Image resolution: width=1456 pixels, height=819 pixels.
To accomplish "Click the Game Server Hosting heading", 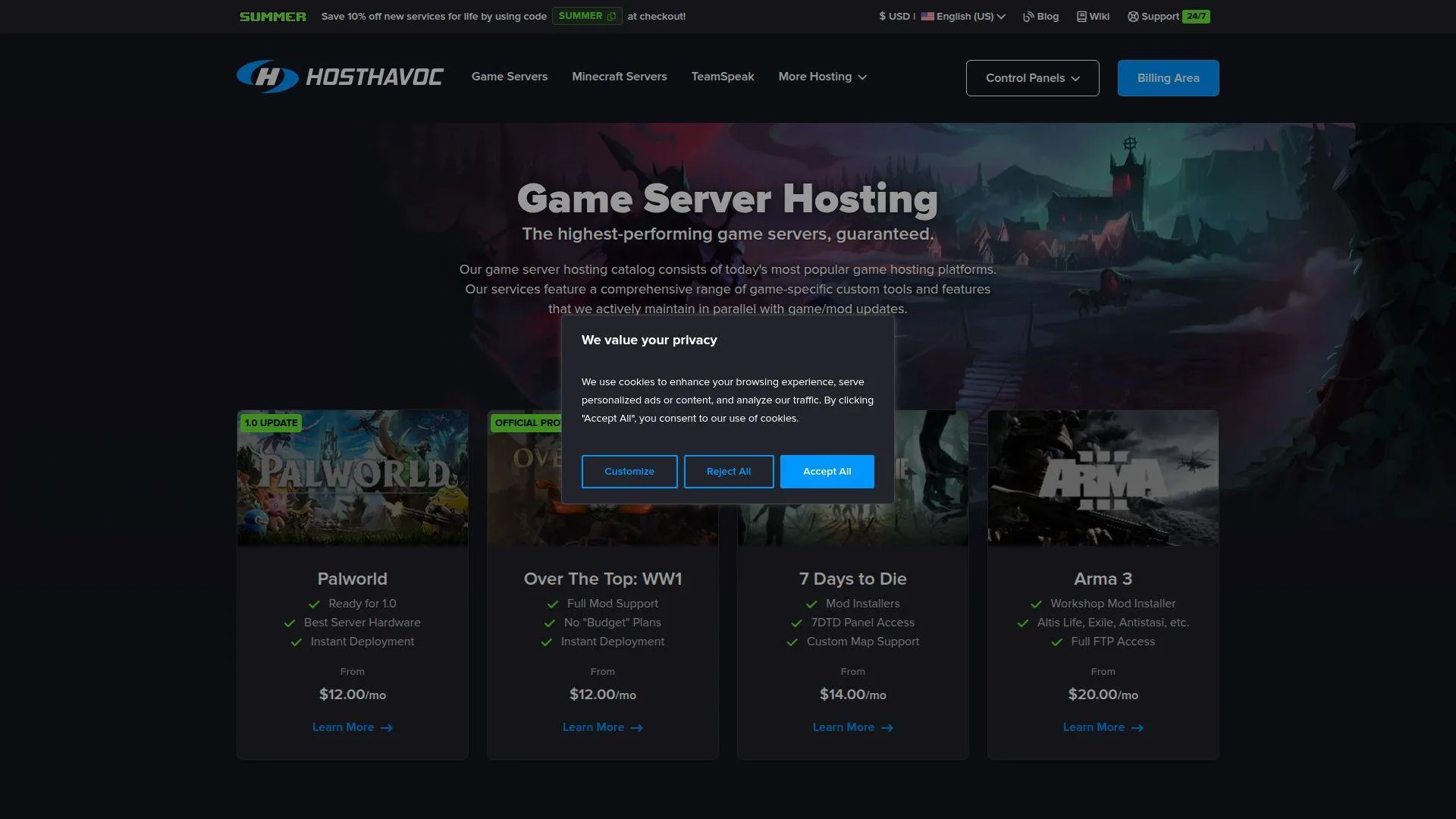I will pyautogui.click(x=727, y=199).
